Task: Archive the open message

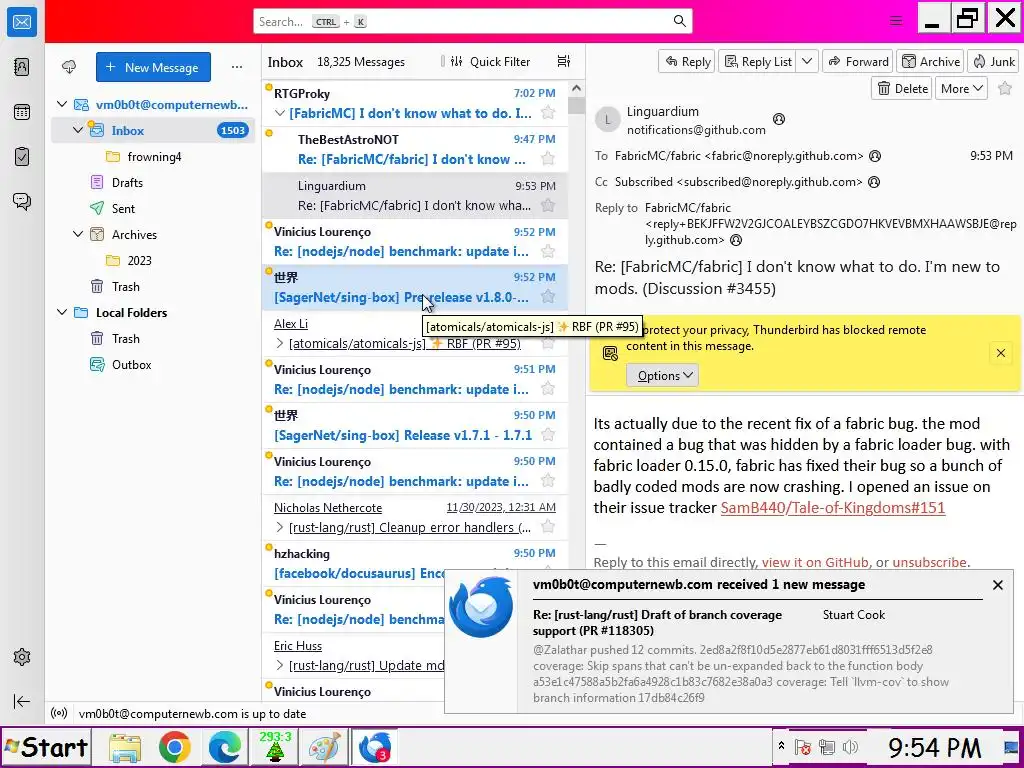Action: pyautogui.click(x=931, y=61)
